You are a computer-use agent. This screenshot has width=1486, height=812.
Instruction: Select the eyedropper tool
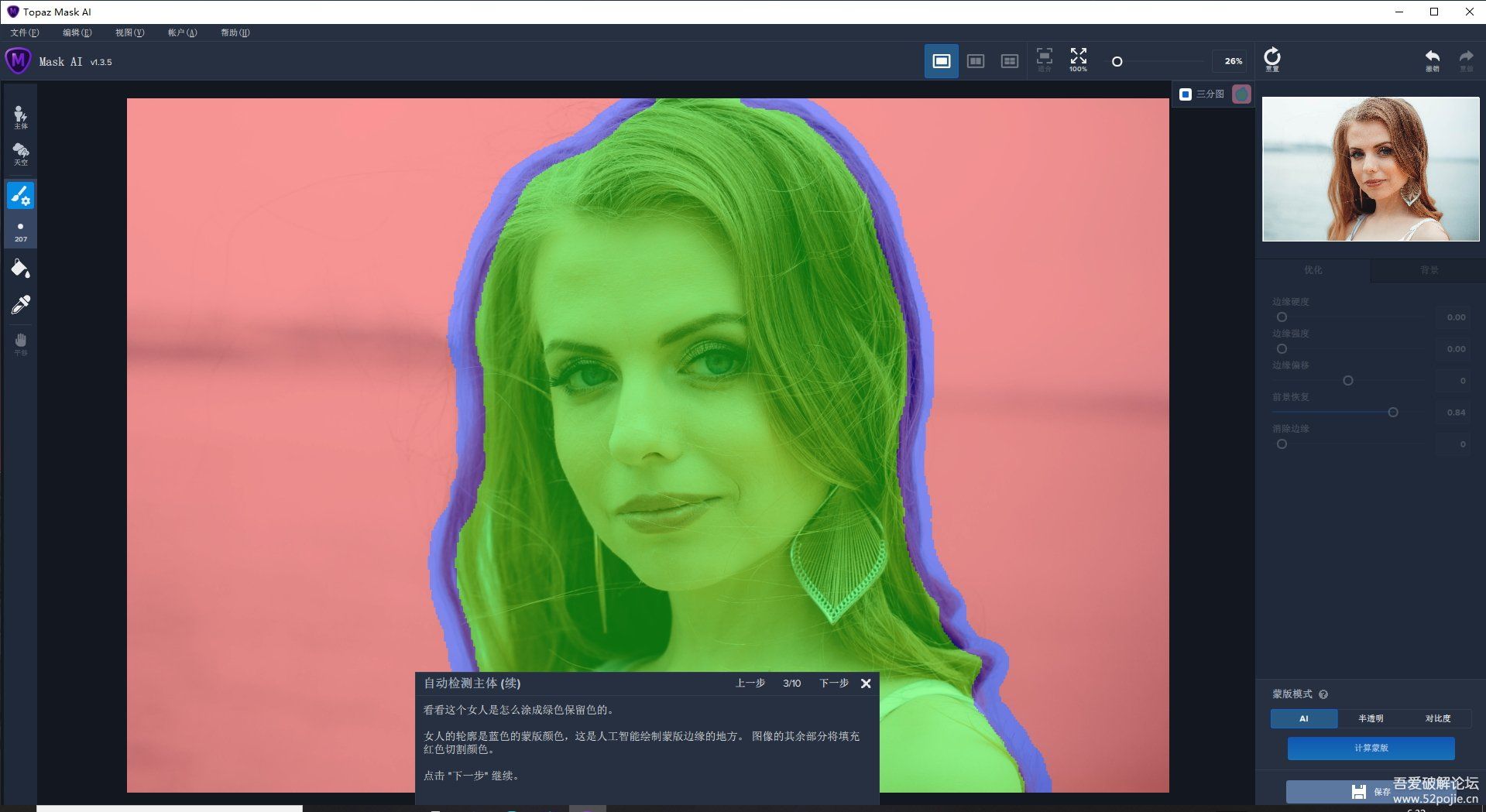click(x=20, y=303)
